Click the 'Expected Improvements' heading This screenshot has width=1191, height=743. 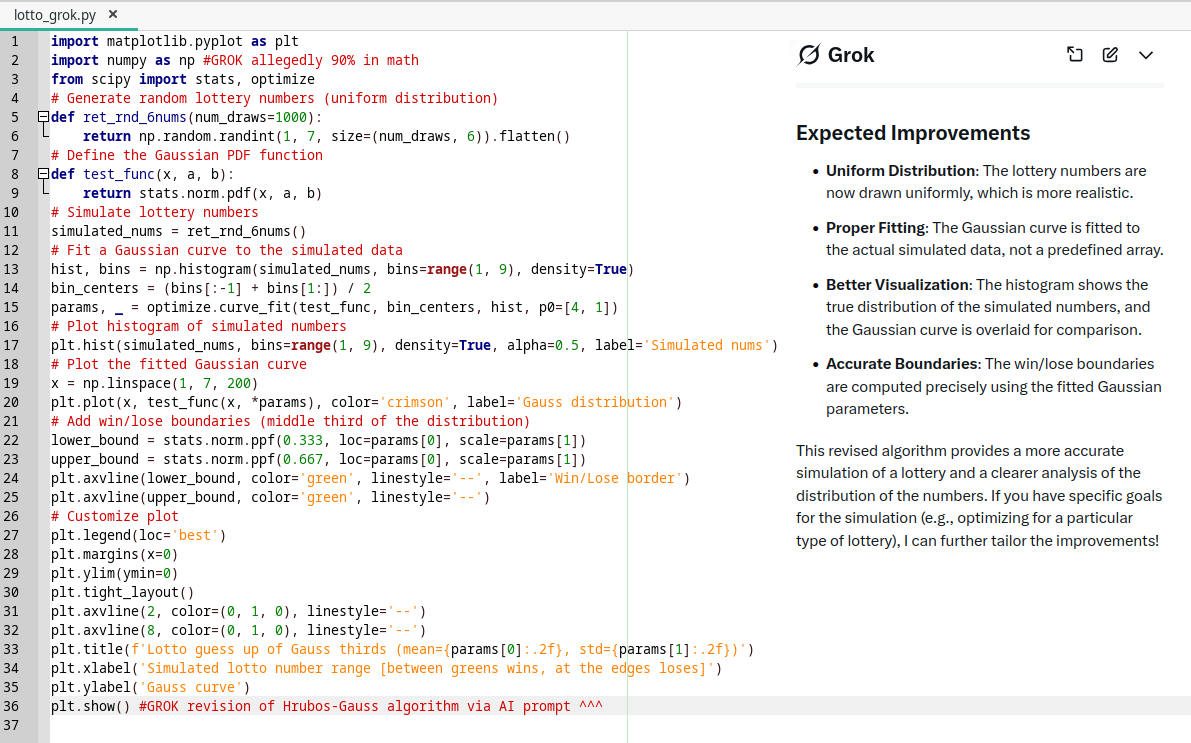coord(912,133)
